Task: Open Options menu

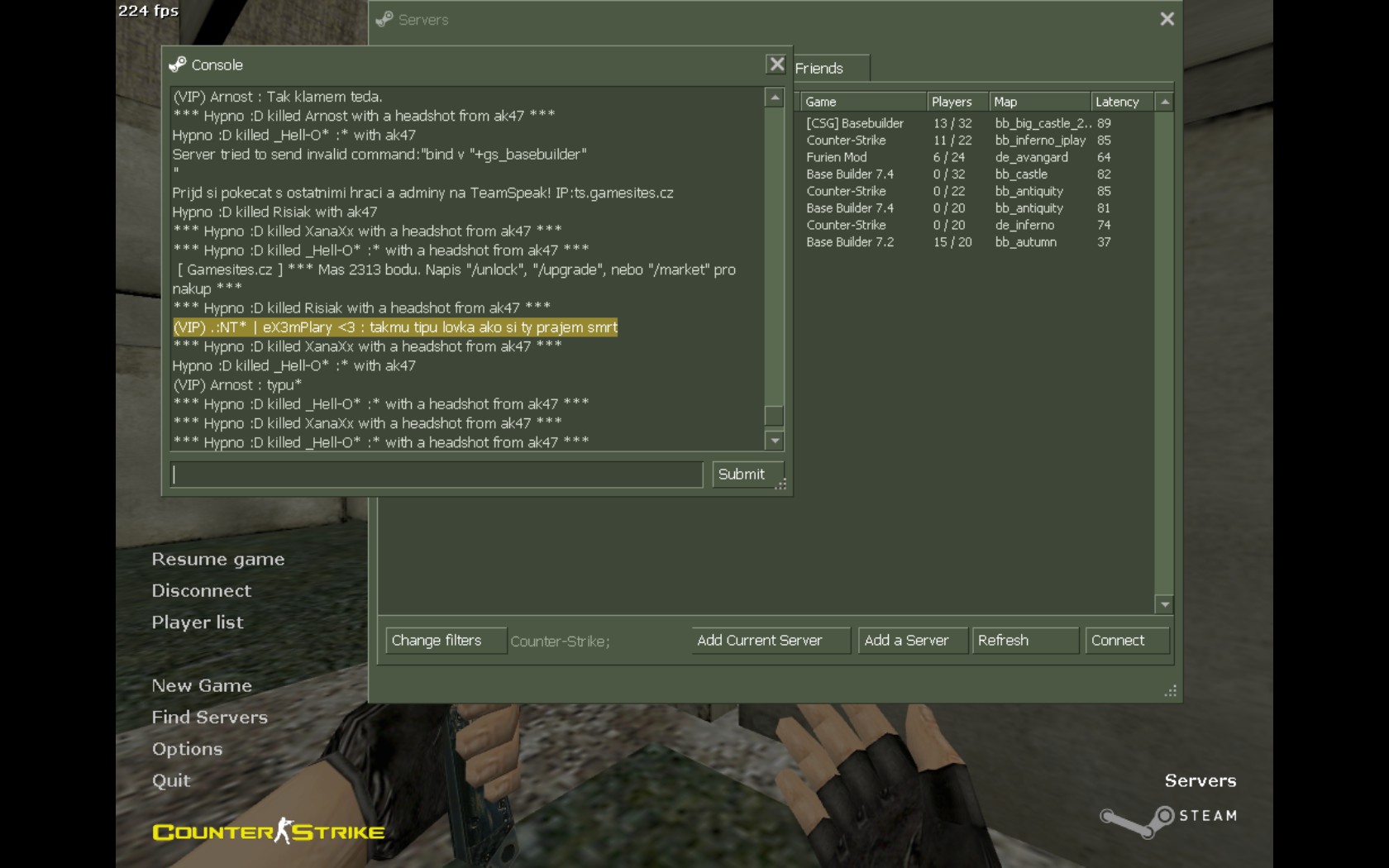Action: pyautogui.click(x=188, y=749)
